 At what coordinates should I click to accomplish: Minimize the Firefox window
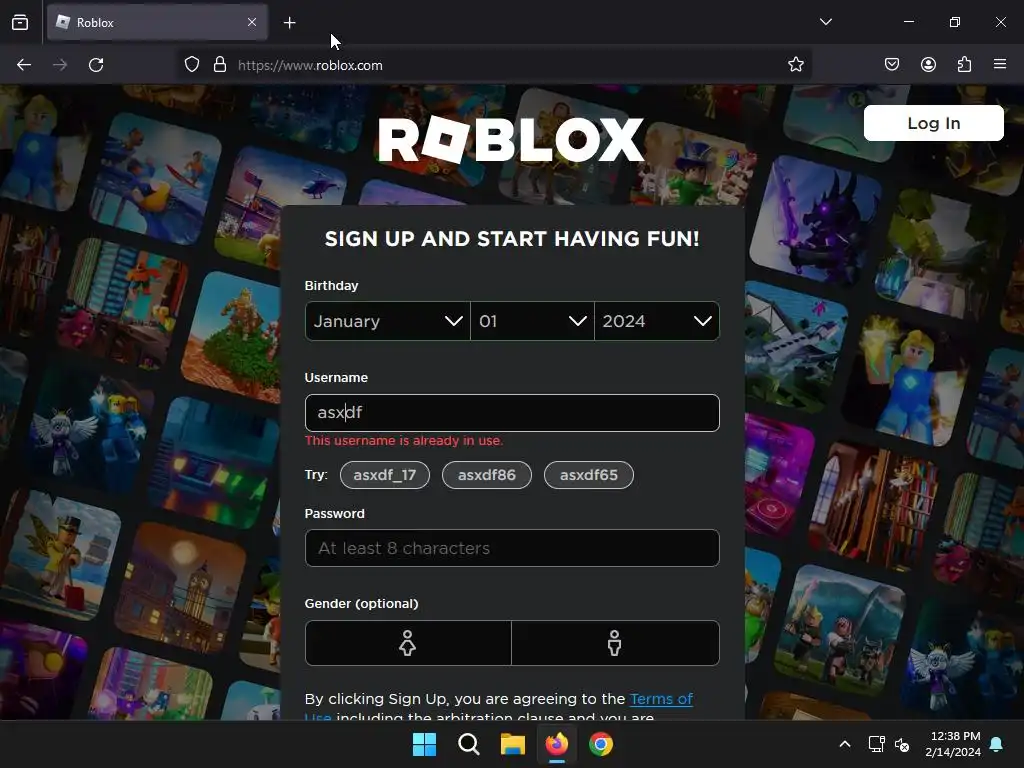(908, 22)
